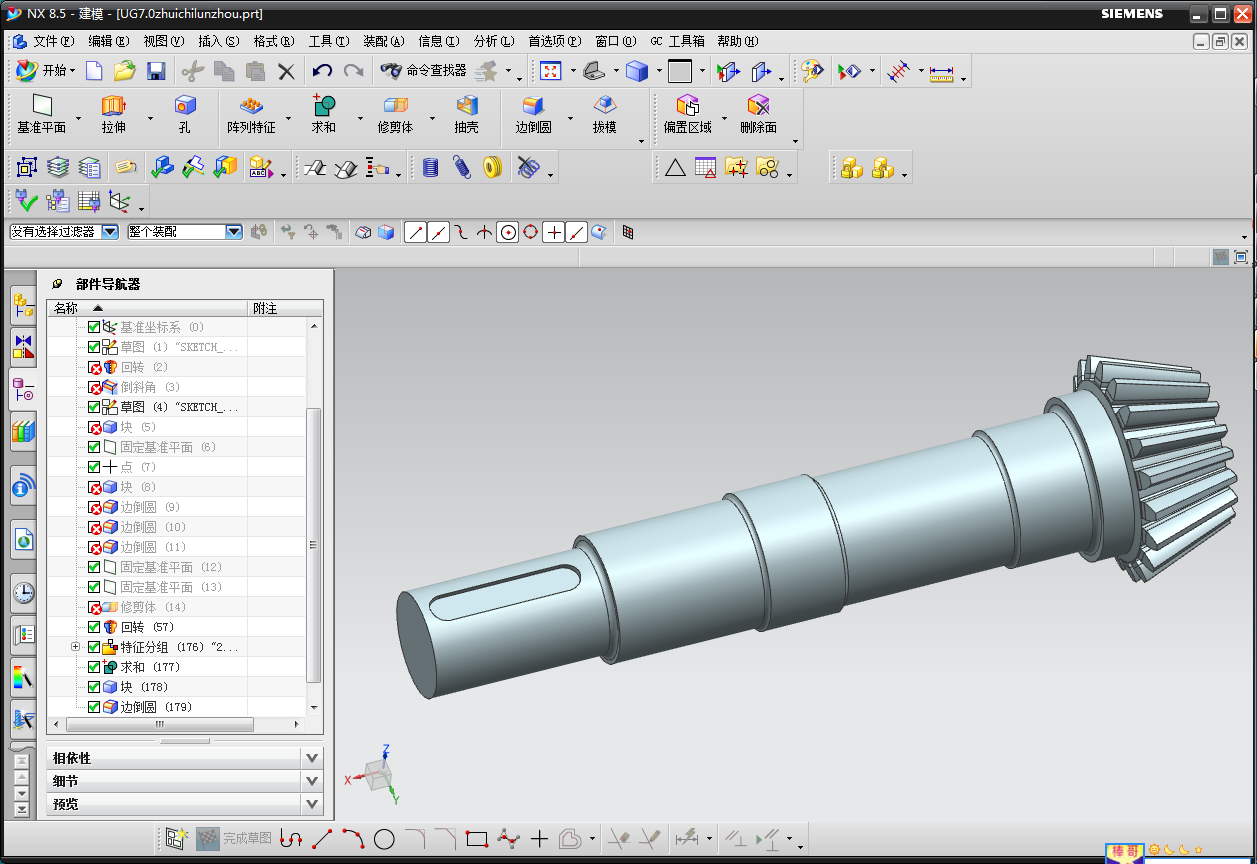Expand the 相依性 panel section
The height and width of the screenshot is (864, 1257).
(x=312, y=759)
